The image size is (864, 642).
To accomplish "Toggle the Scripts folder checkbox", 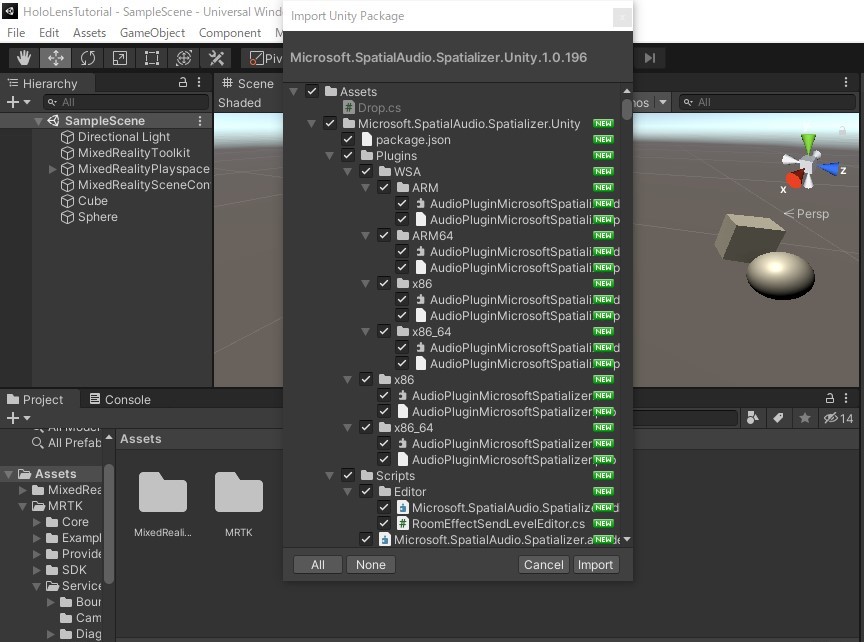I will (x=348, y=475).
